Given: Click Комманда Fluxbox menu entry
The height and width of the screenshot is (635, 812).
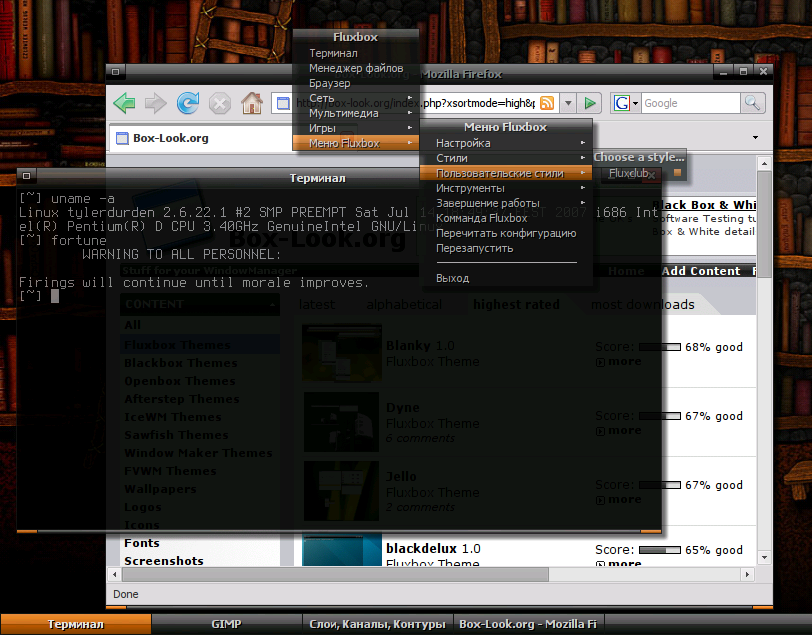Looking at the screenshot, I should [506, 218].
